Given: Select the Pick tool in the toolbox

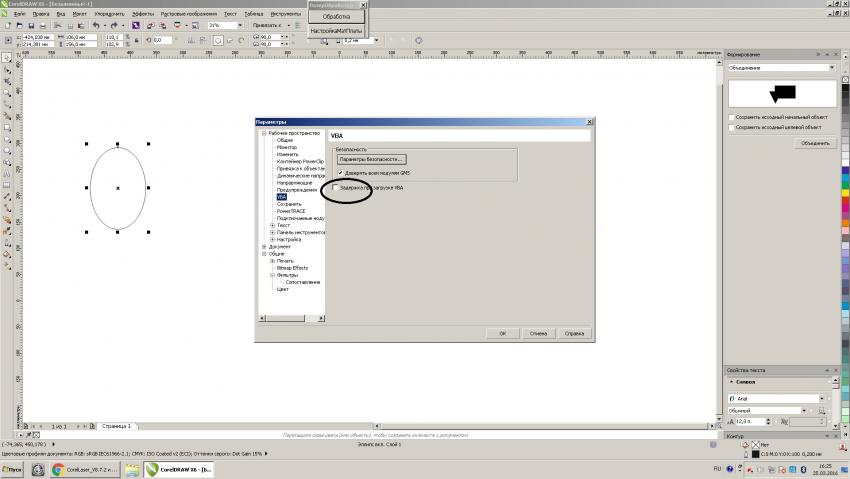Looking at the screenshot, I should [x=7, y=58].
